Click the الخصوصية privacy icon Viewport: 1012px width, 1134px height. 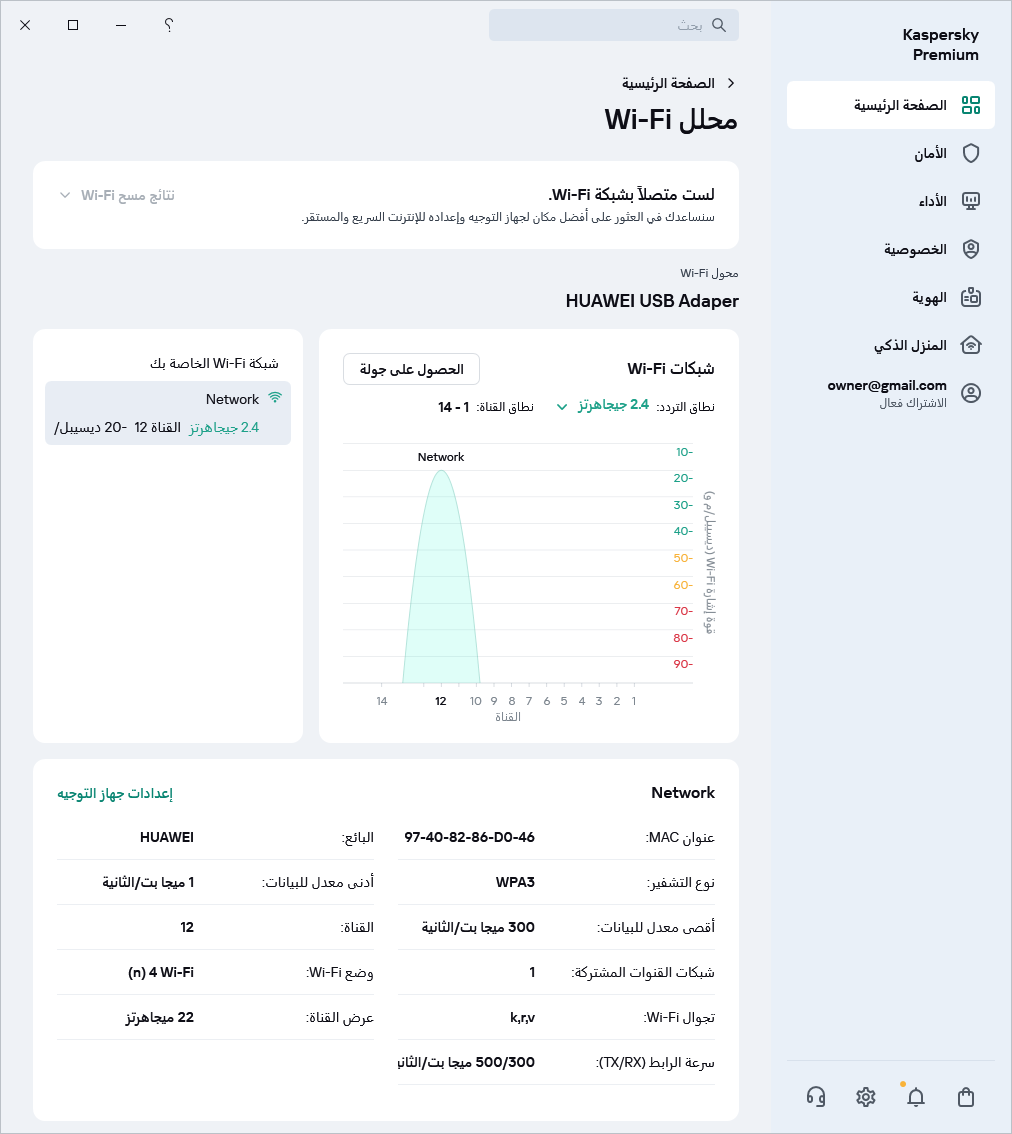(971, 249)
